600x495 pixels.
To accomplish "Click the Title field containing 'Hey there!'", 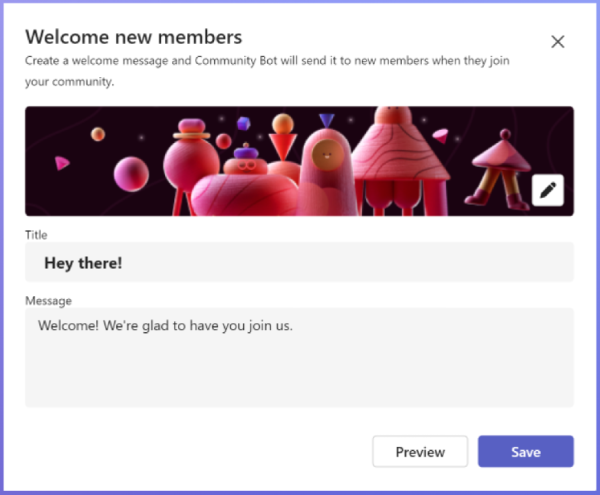I will (299, 262).
